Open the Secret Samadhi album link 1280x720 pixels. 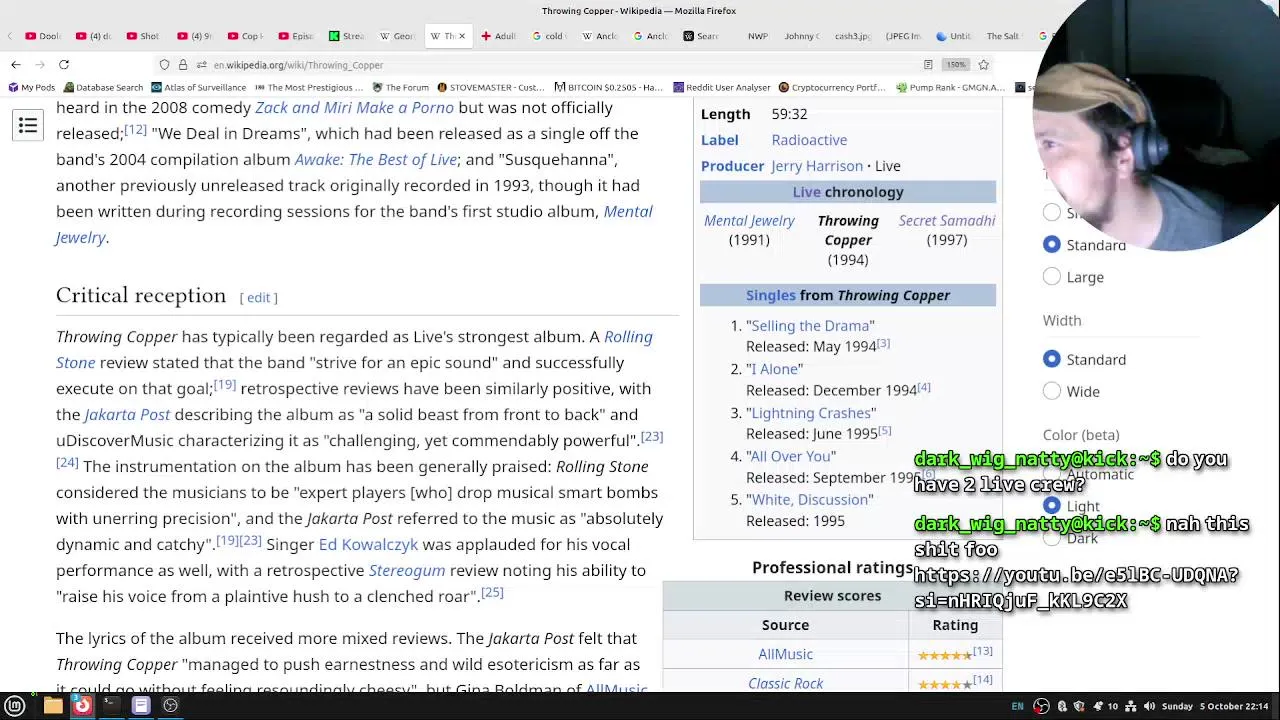click(x=947, y=221)
